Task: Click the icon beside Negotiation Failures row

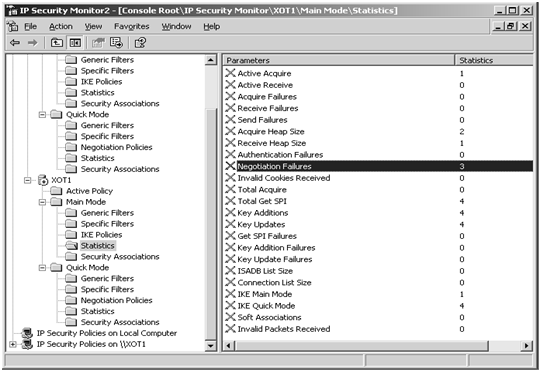Action: point(230,166)
